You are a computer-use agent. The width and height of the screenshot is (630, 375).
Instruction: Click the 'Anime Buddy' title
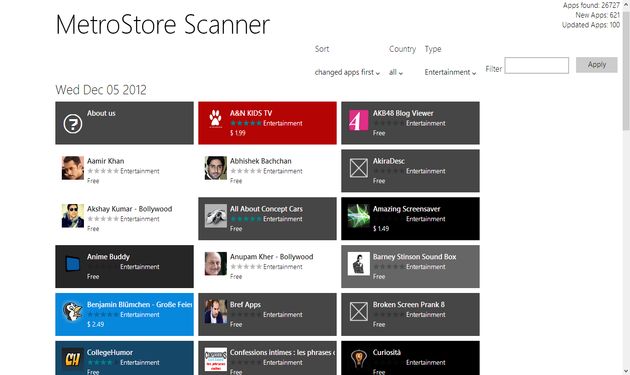click(108, 257)
